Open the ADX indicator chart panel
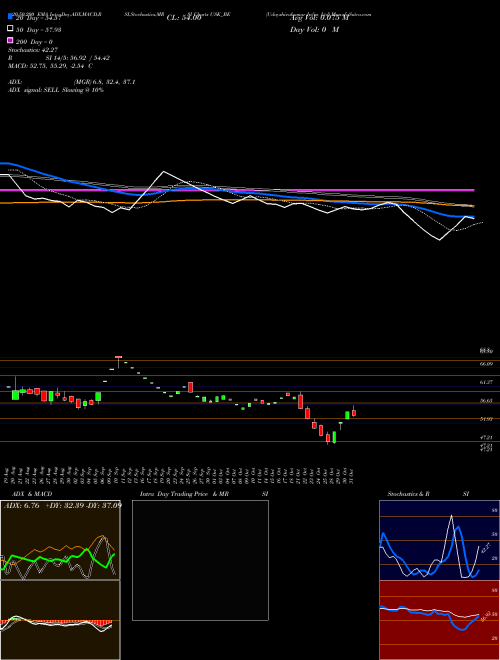Viewport: 500px width, 660px height. 60,540
